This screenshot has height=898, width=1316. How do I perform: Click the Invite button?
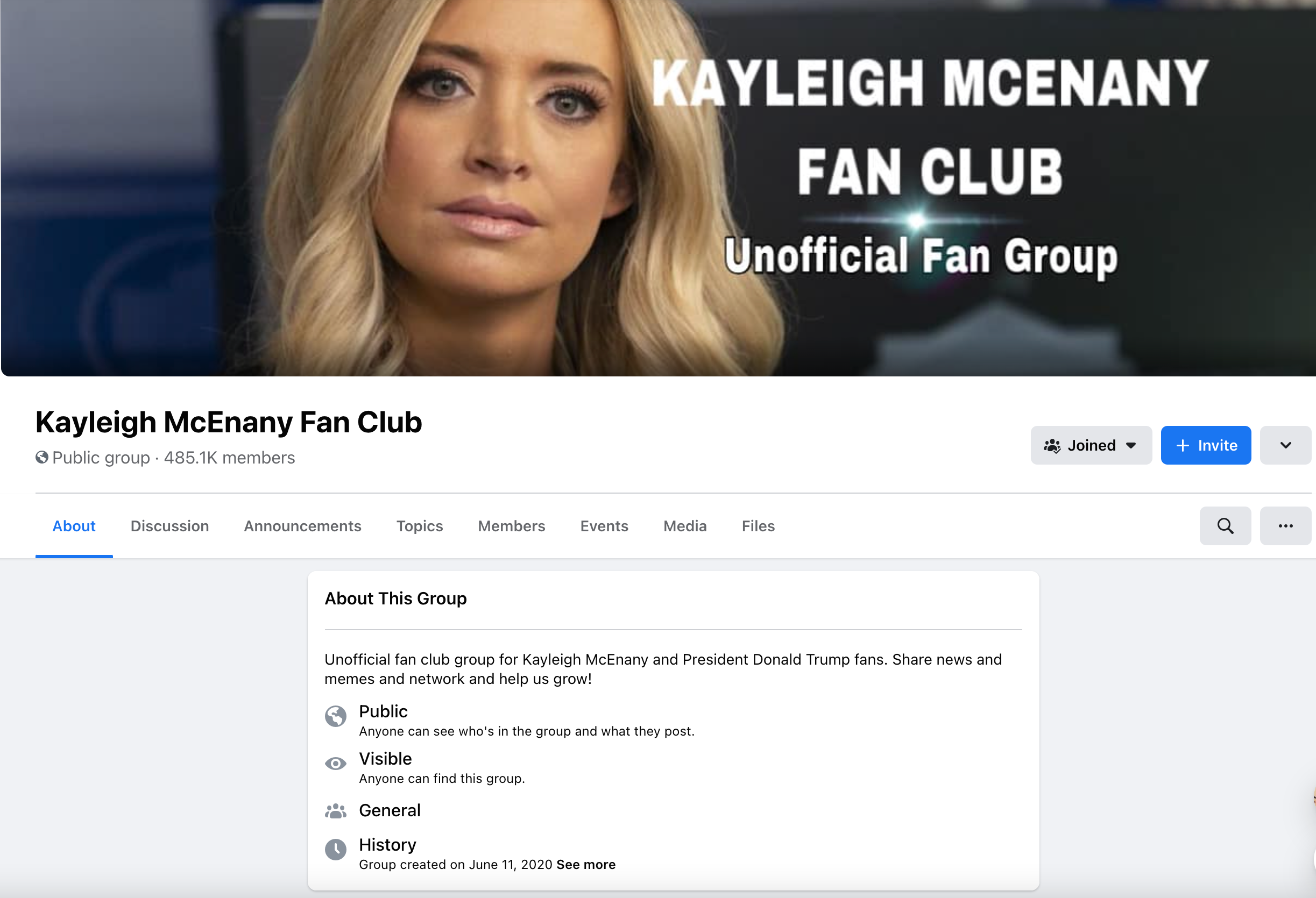point(1206,445)
